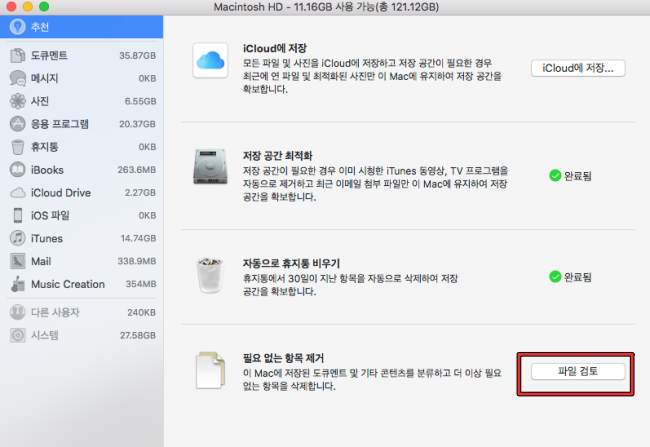Click the hard drive icon for 저장 공간 최적화
Screen dimensions: 650x447
click(x=210, y=167)
